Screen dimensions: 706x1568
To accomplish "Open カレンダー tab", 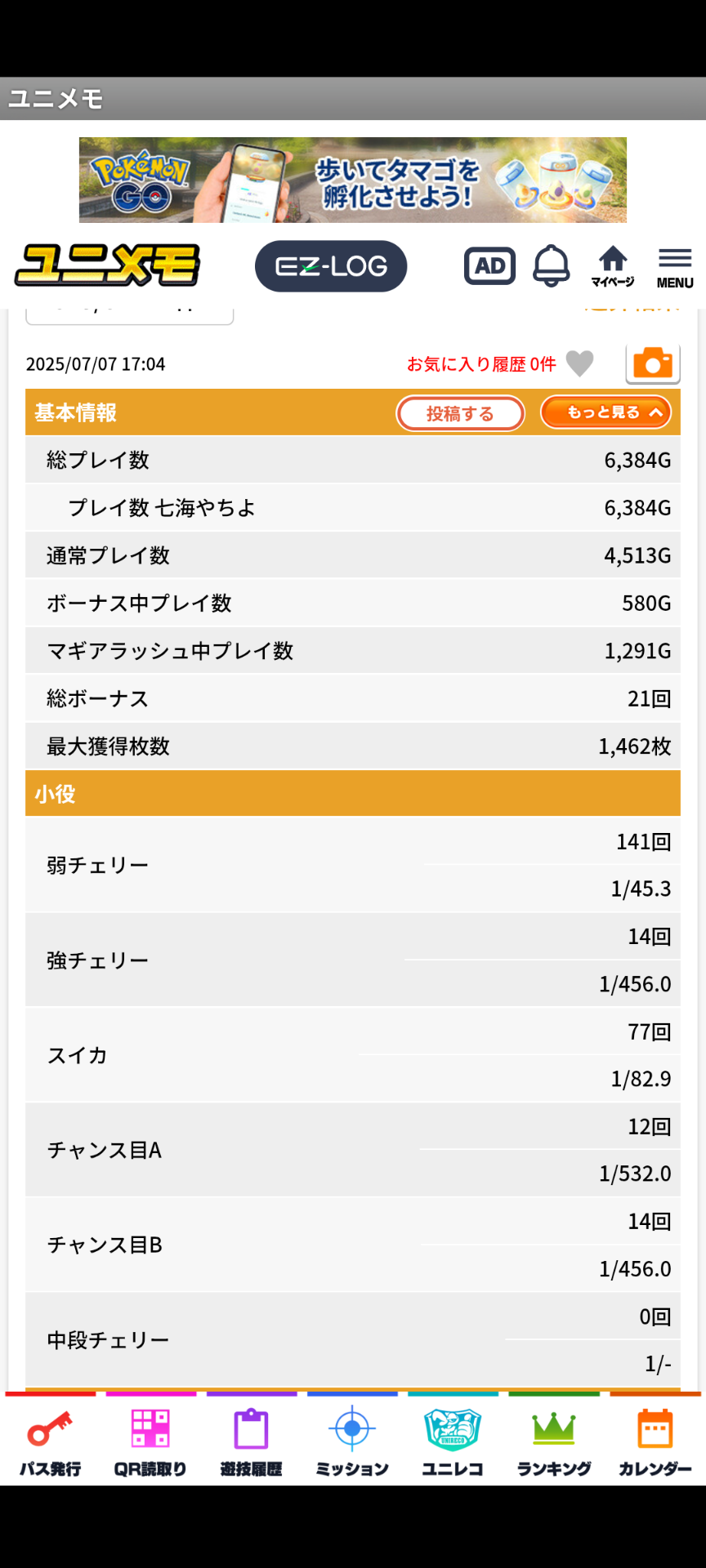I will click(x=655, y=1443).
